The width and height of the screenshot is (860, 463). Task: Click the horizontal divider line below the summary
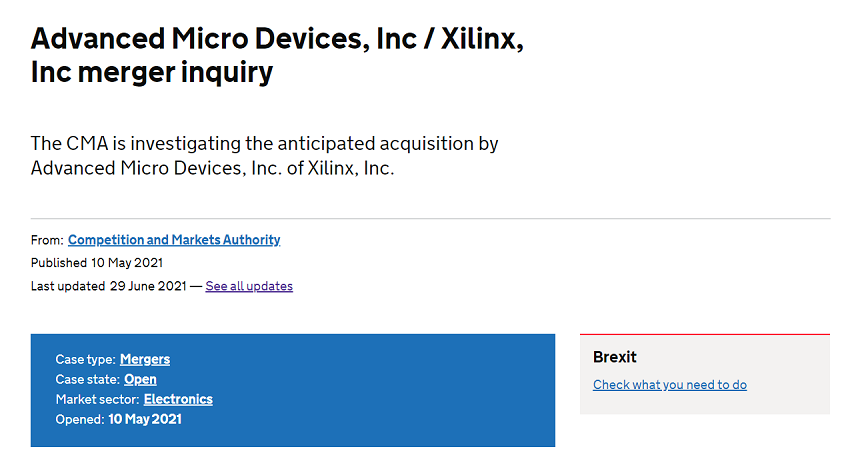click(x=431, y=218)
